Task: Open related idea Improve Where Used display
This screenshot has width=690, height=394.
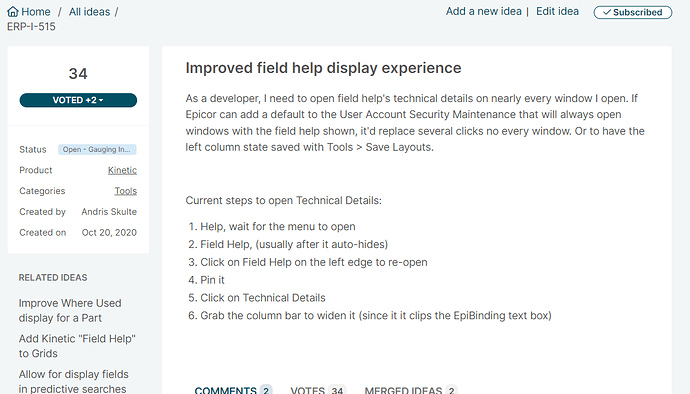Action: click(70, 310)
